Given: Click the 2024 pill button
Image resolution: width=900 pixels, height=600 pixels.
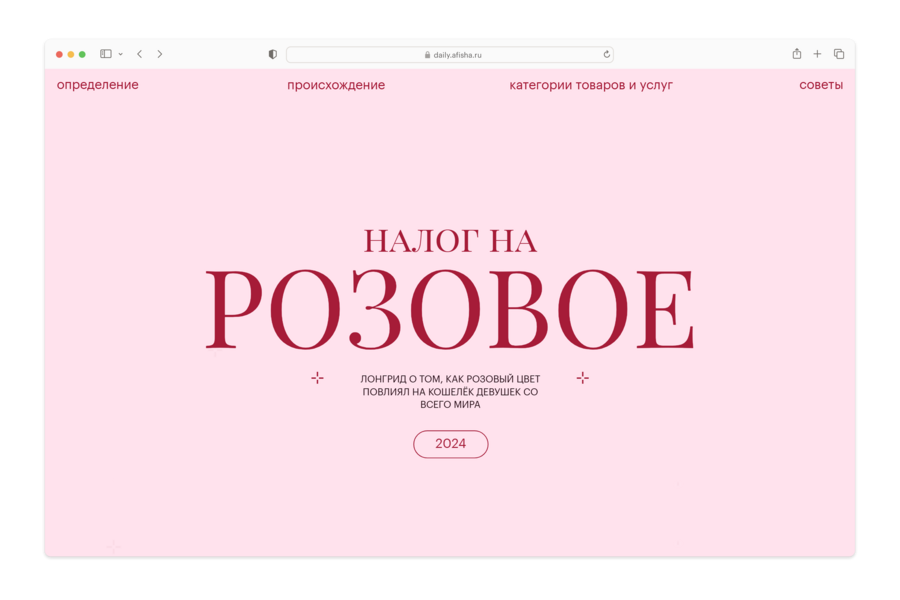Looking at the screenshot, I should tap(451, 444).
